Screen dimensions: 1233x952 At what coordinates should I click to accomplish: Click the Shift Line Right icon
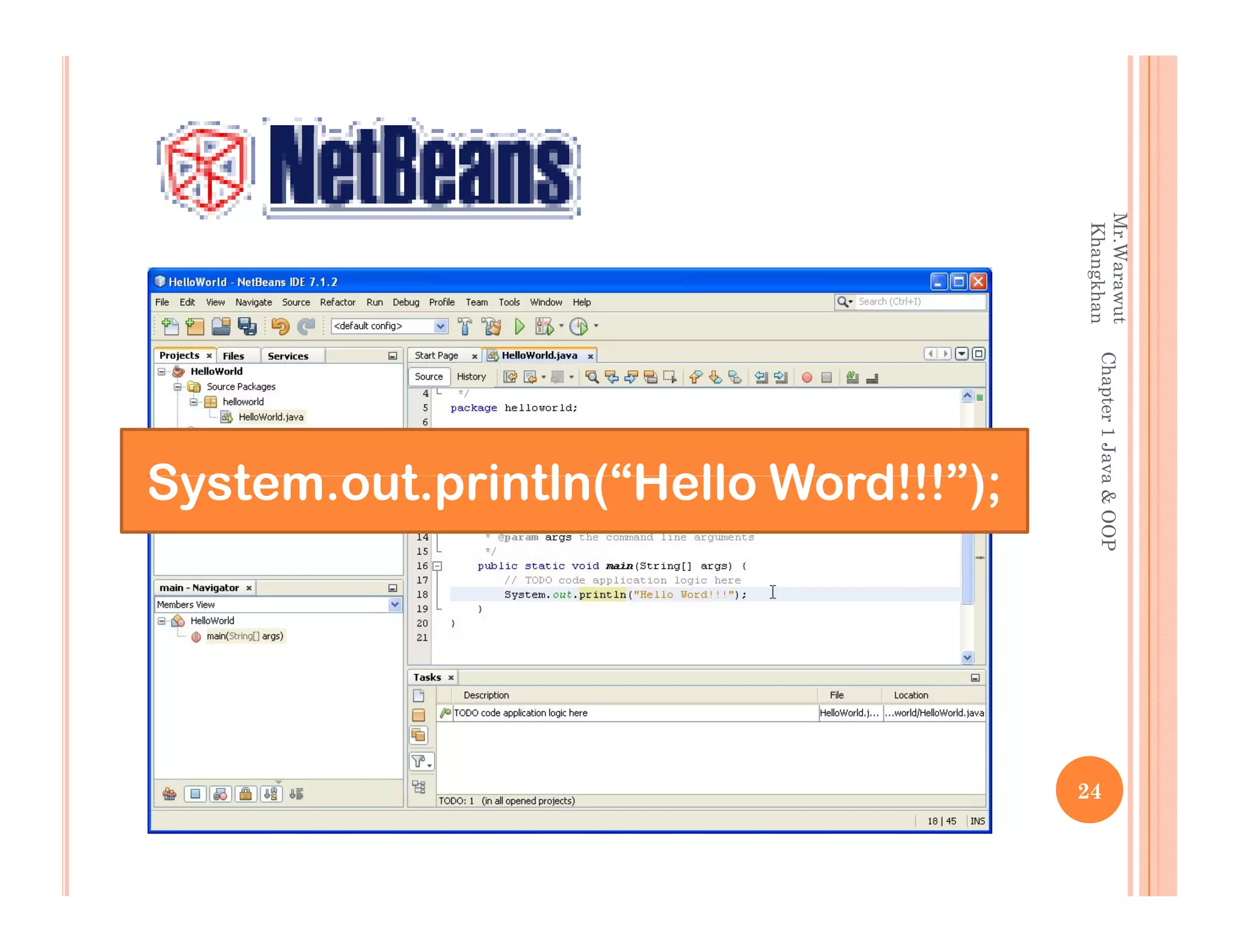pyautogui.click(x=781, y=377)
